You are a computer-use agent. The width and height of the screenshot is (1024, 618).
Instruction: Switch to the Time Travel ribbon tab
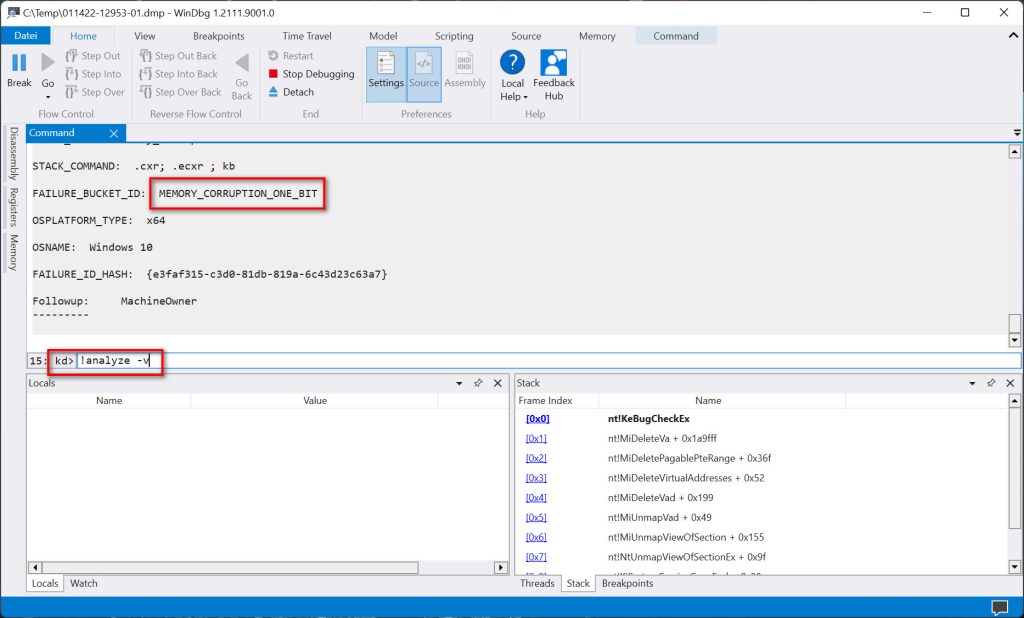(306, 35)
